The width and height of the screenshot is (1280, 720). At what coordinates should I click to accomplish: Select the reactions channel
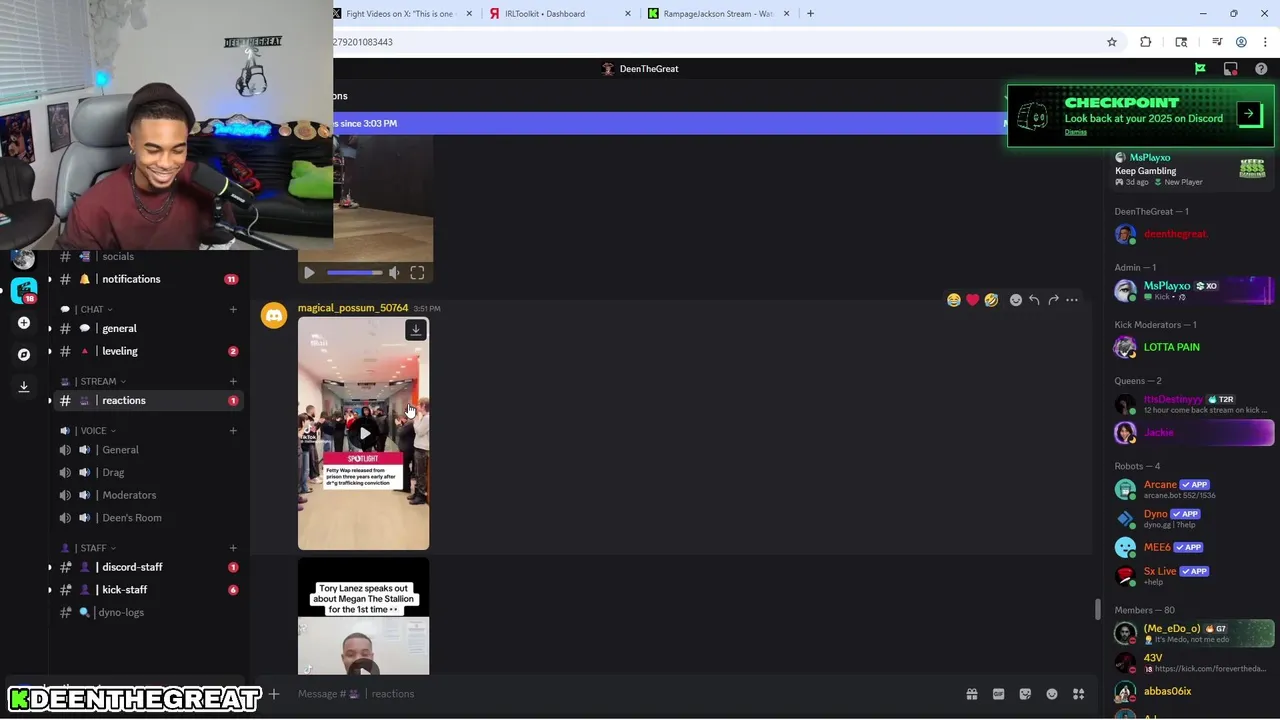149,400
